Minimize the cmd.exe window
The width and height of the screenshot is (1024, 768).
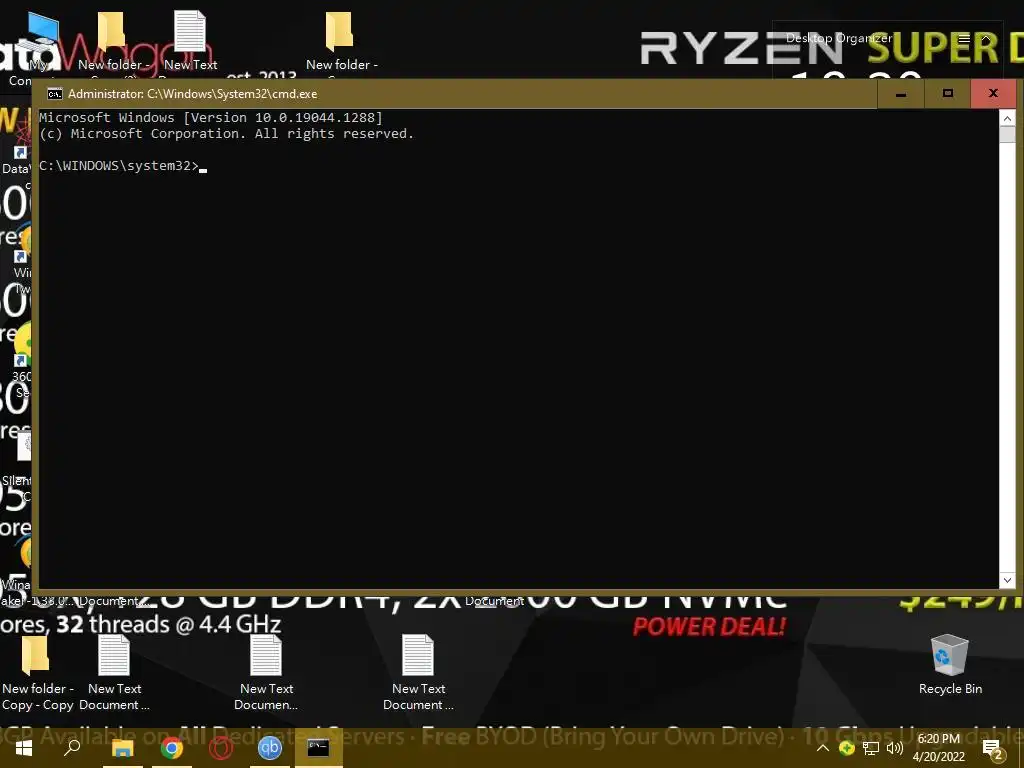tap(901, 94)
